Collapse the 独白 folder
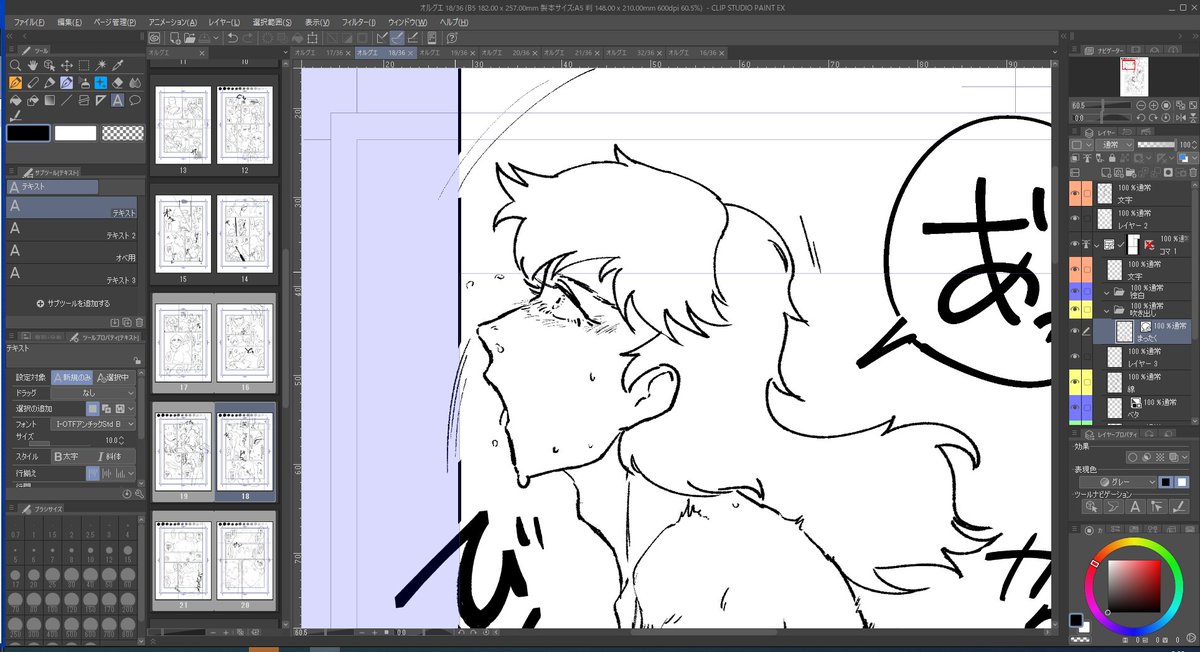Image resolution: width=1200 pixels, height=652 pixels. pos(1109,293)
